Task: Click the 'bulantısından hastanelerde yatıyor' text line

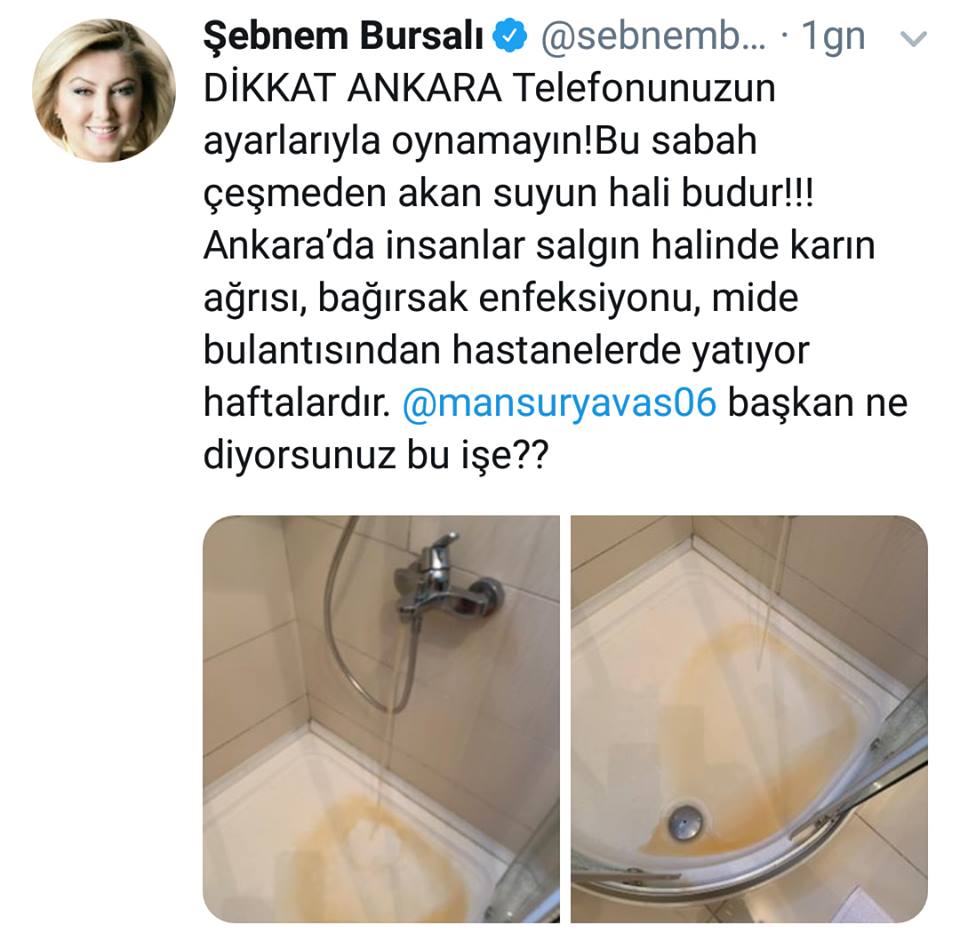Action: point(506,351)
